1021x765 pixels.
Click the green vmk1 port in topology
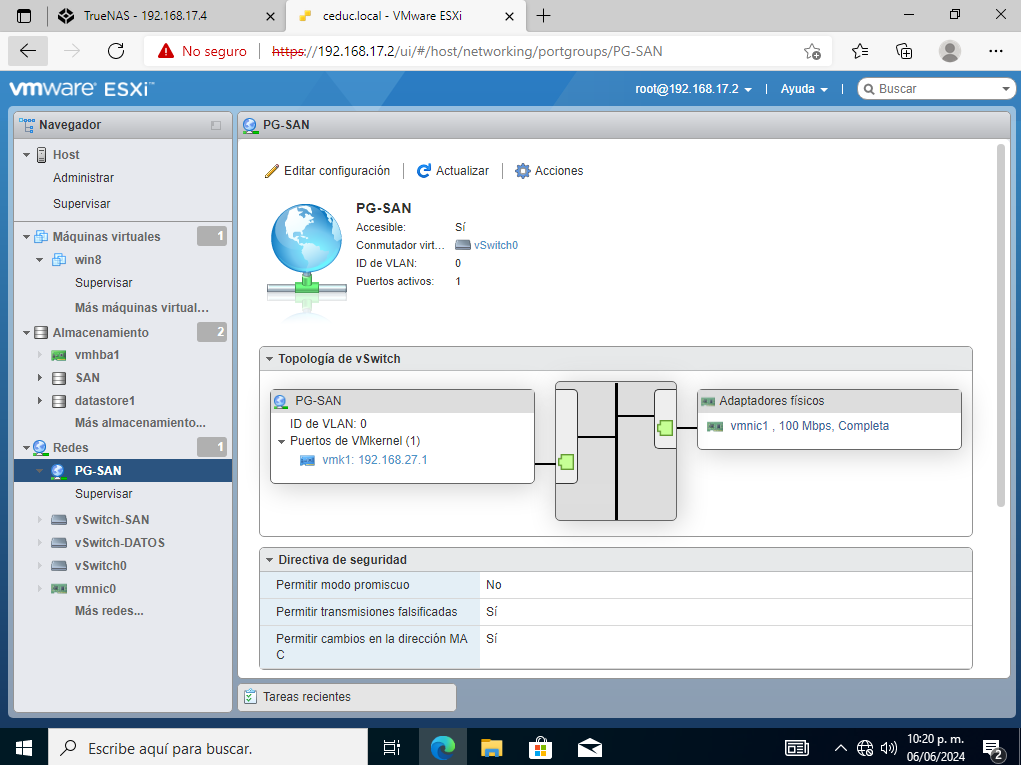(x=566, y=462)
